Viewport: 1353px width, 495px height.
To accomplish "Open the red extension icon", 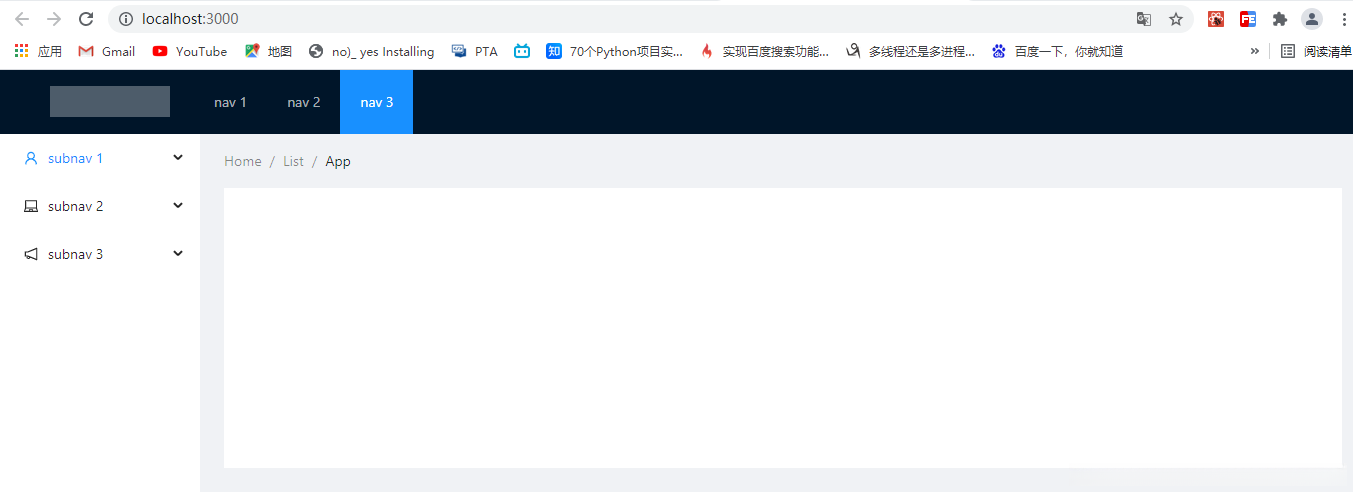I will click(1216, 19).
